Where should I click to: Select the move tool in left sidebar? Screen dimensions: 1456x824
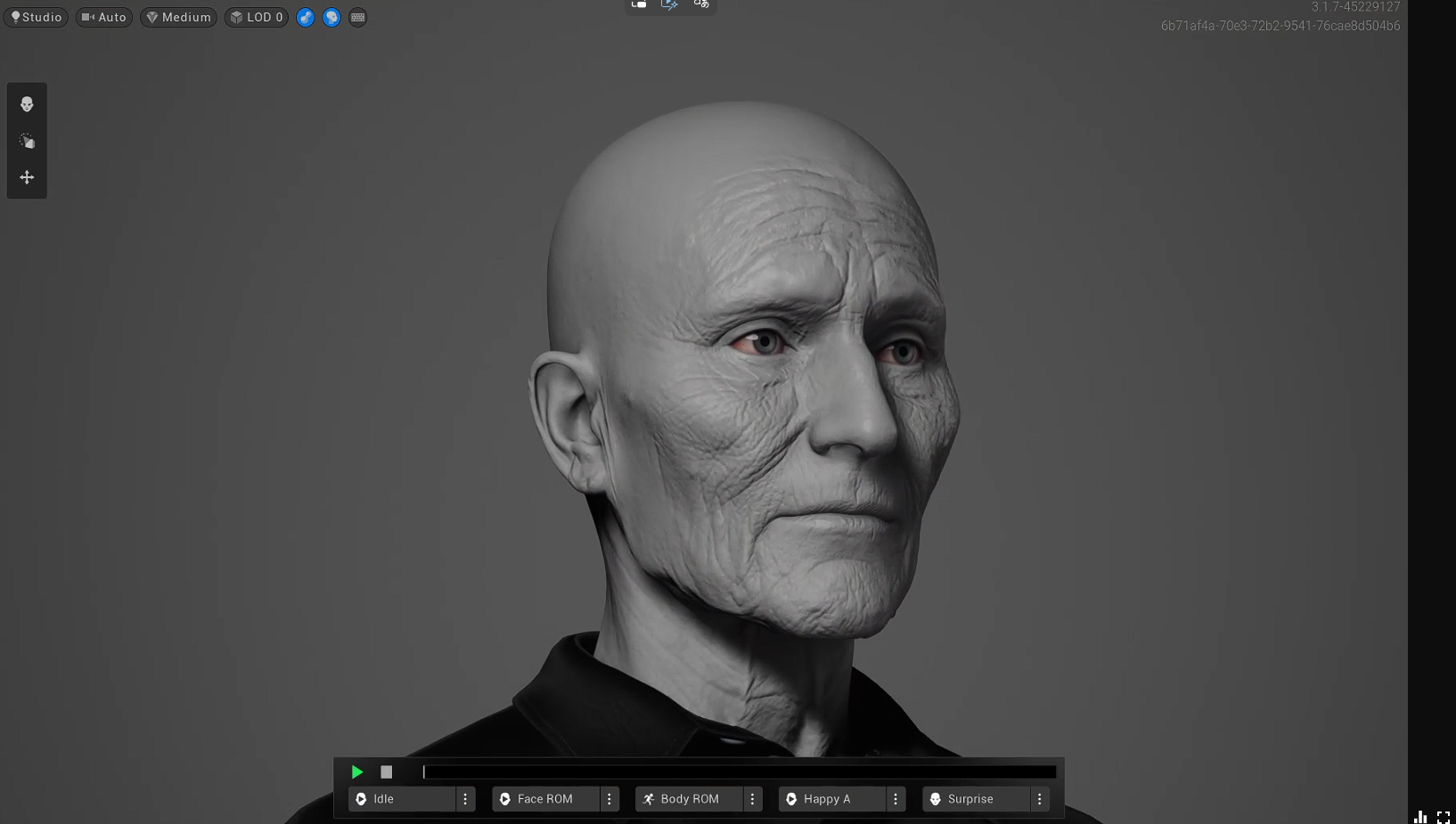click(x=27, y=176)
